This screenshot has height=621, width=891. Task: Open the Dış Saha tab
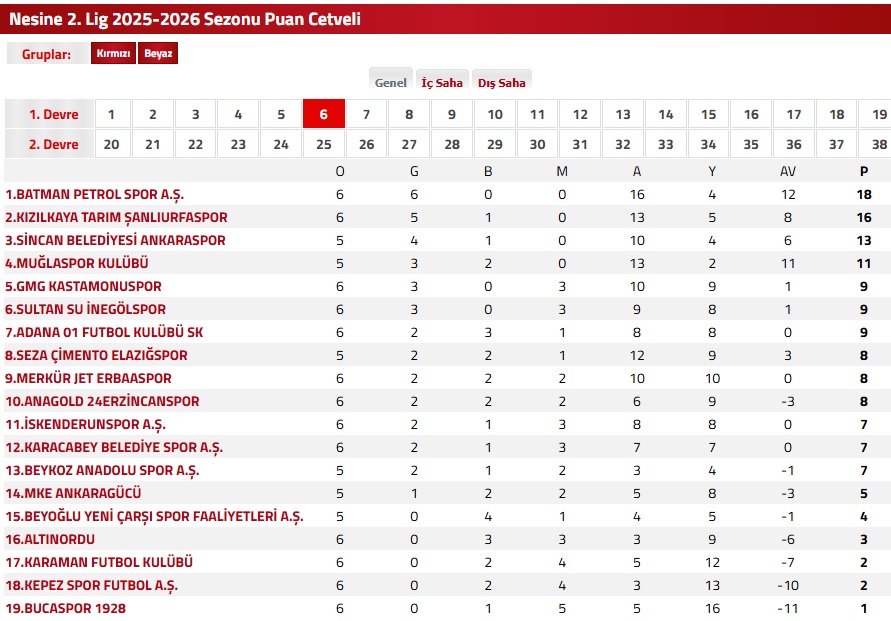click(x=502, y=83)
